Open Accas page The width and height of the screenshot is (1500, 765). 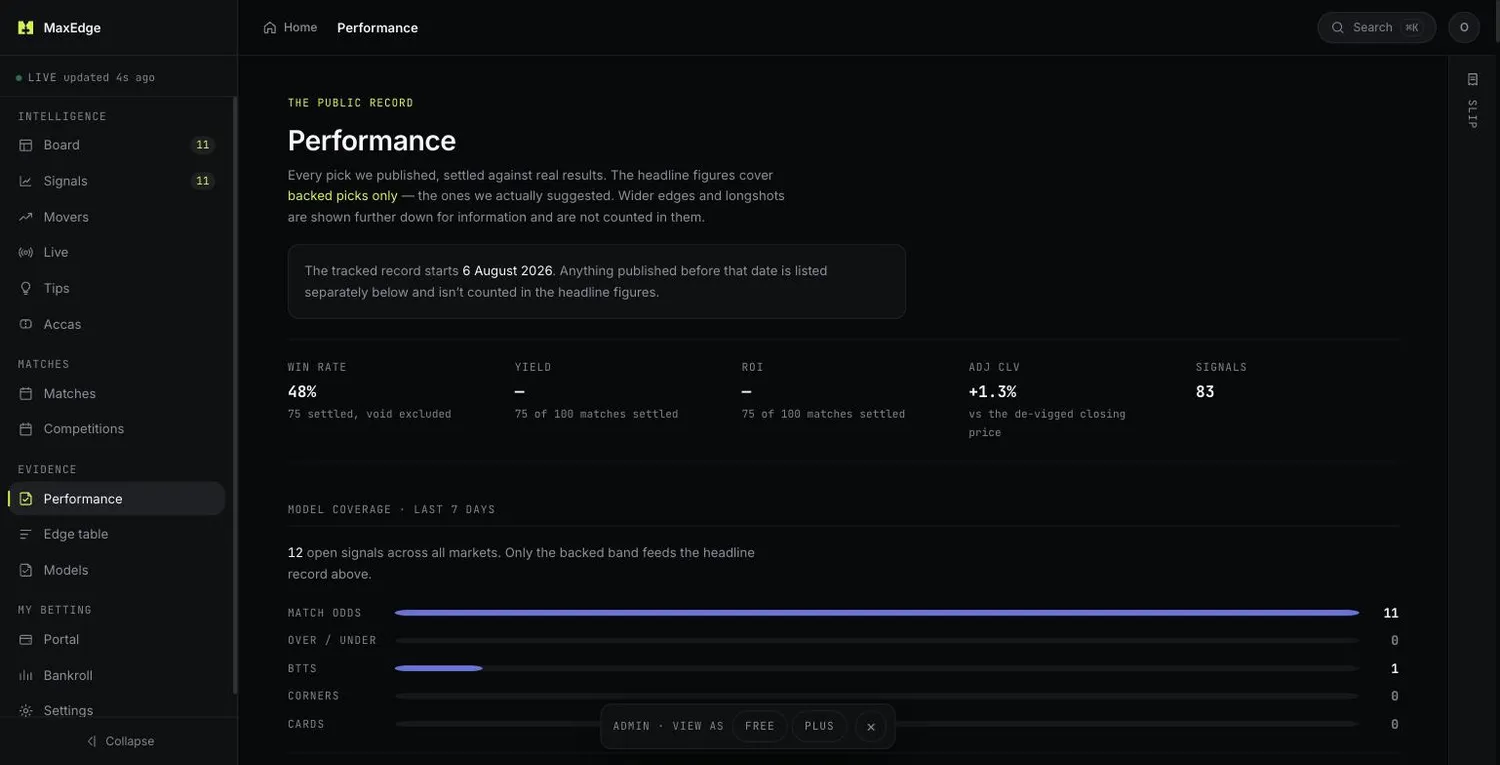[117, 324]
